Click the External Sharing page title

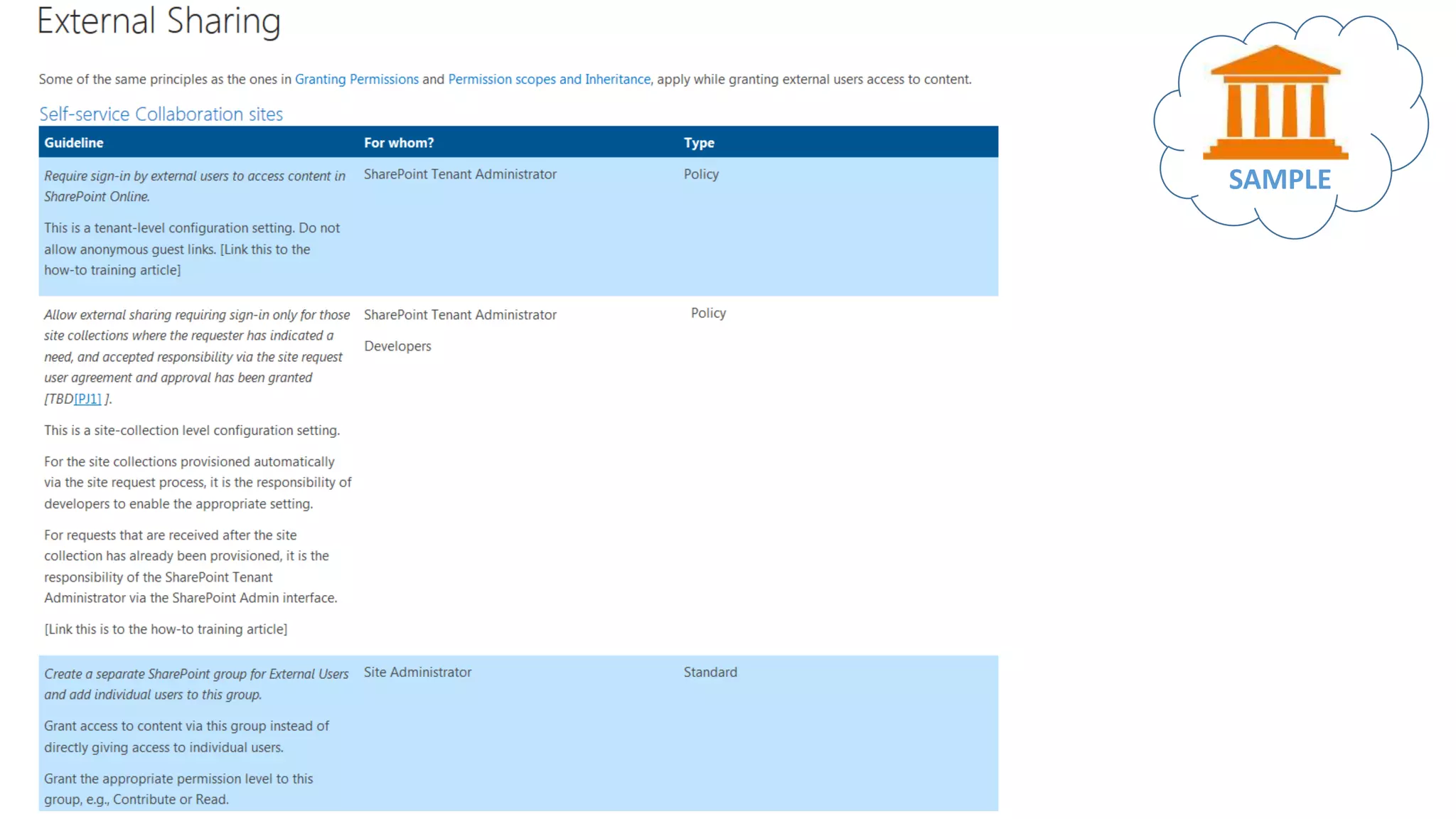coord(159,21)
